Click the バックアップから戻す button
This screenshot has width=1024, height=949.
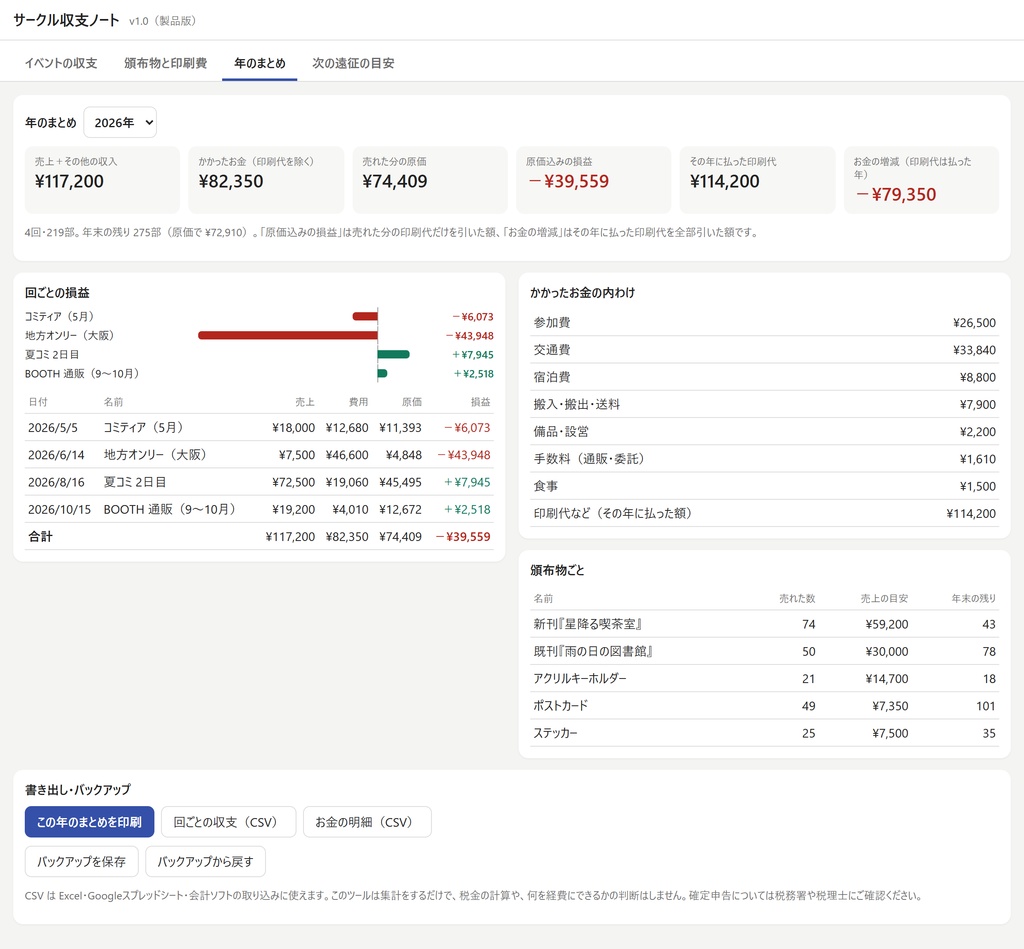click(x=205, y=861)
